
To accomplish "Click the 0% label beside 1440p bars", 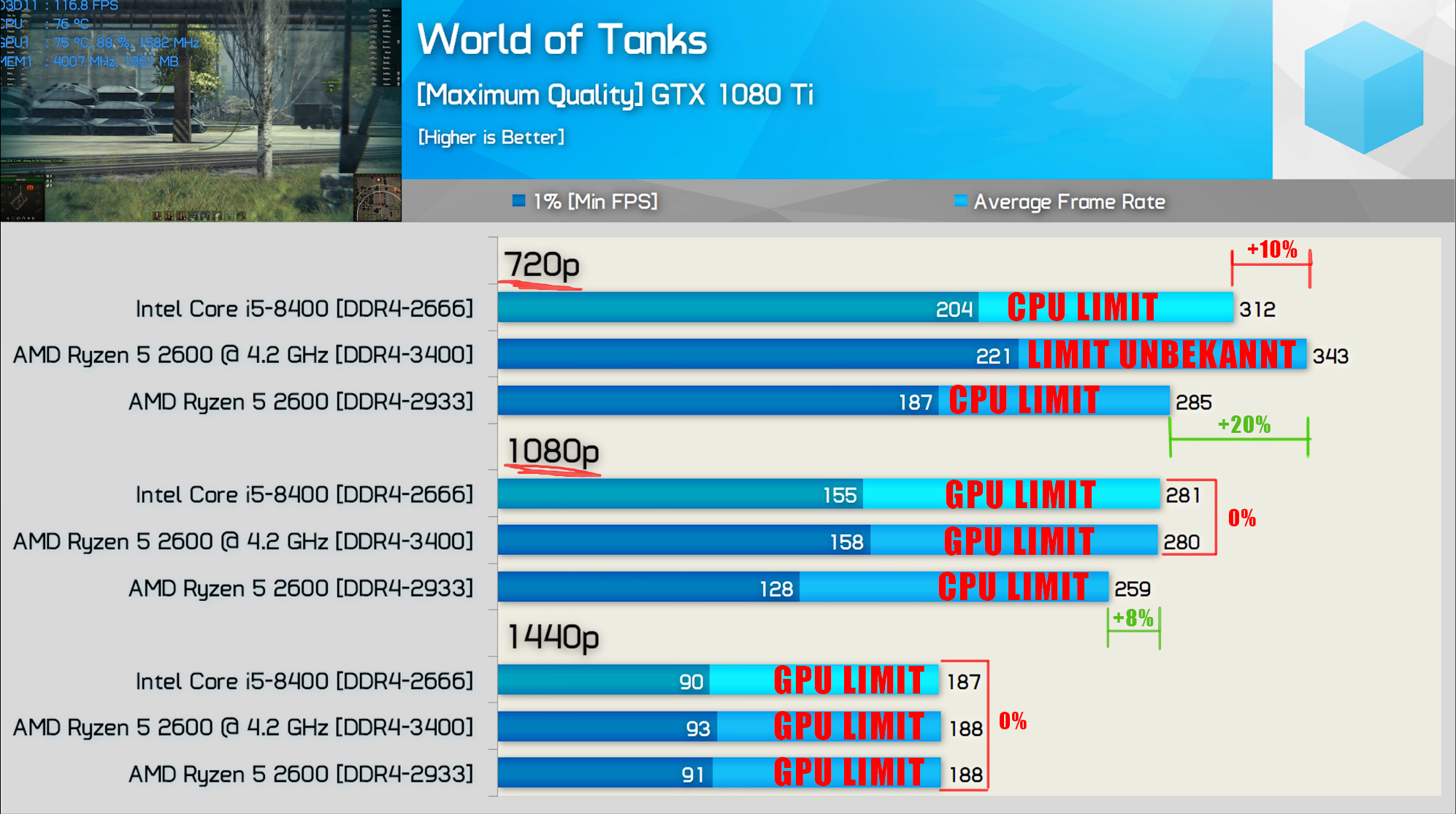I will [1013, 721].
